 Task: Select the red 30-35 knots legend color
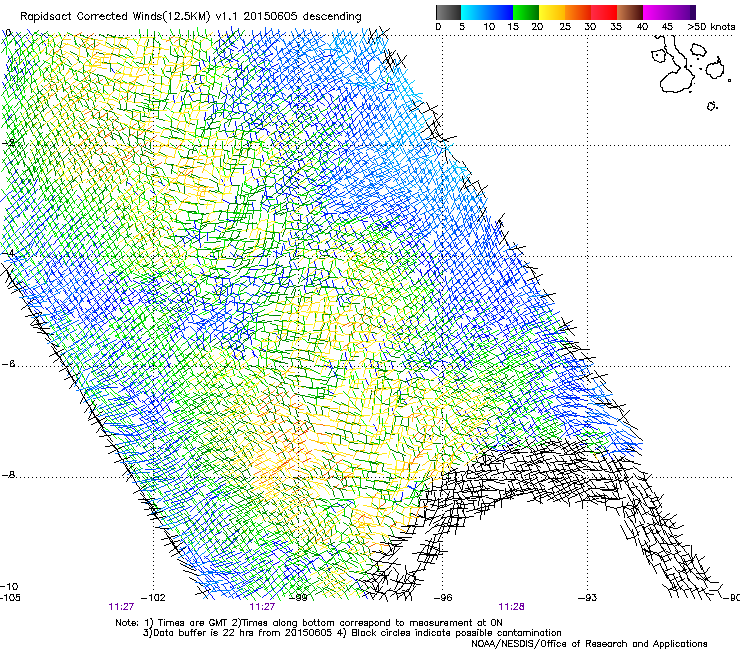pos(603,12)
